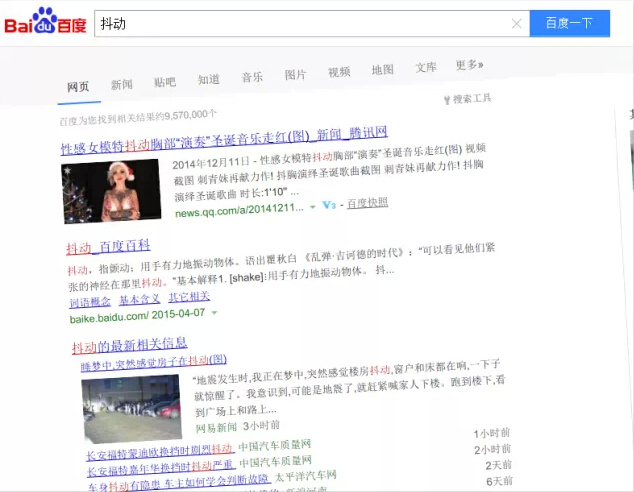Expand dropdown arrow after baike.baidu.com date
This screenshot has height=492, width=634.
(x=215, y=313)
